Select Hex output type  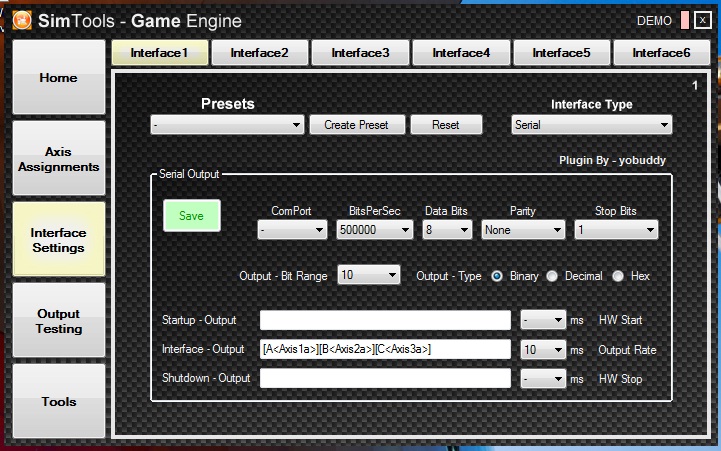pos(618,276)
